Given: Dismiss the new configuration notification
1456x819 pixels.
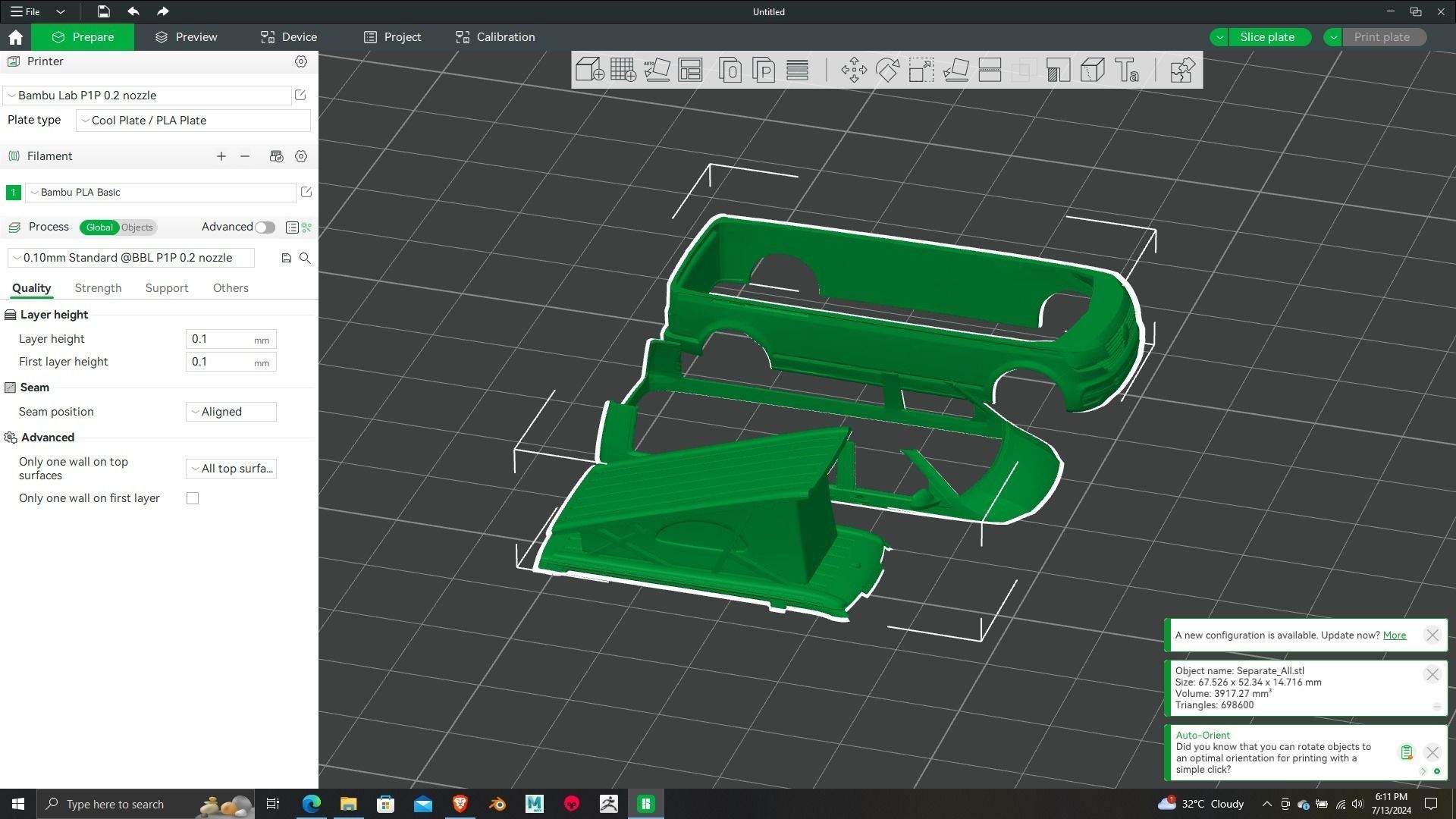Looking at the screenshot, I should point(1432,635).
